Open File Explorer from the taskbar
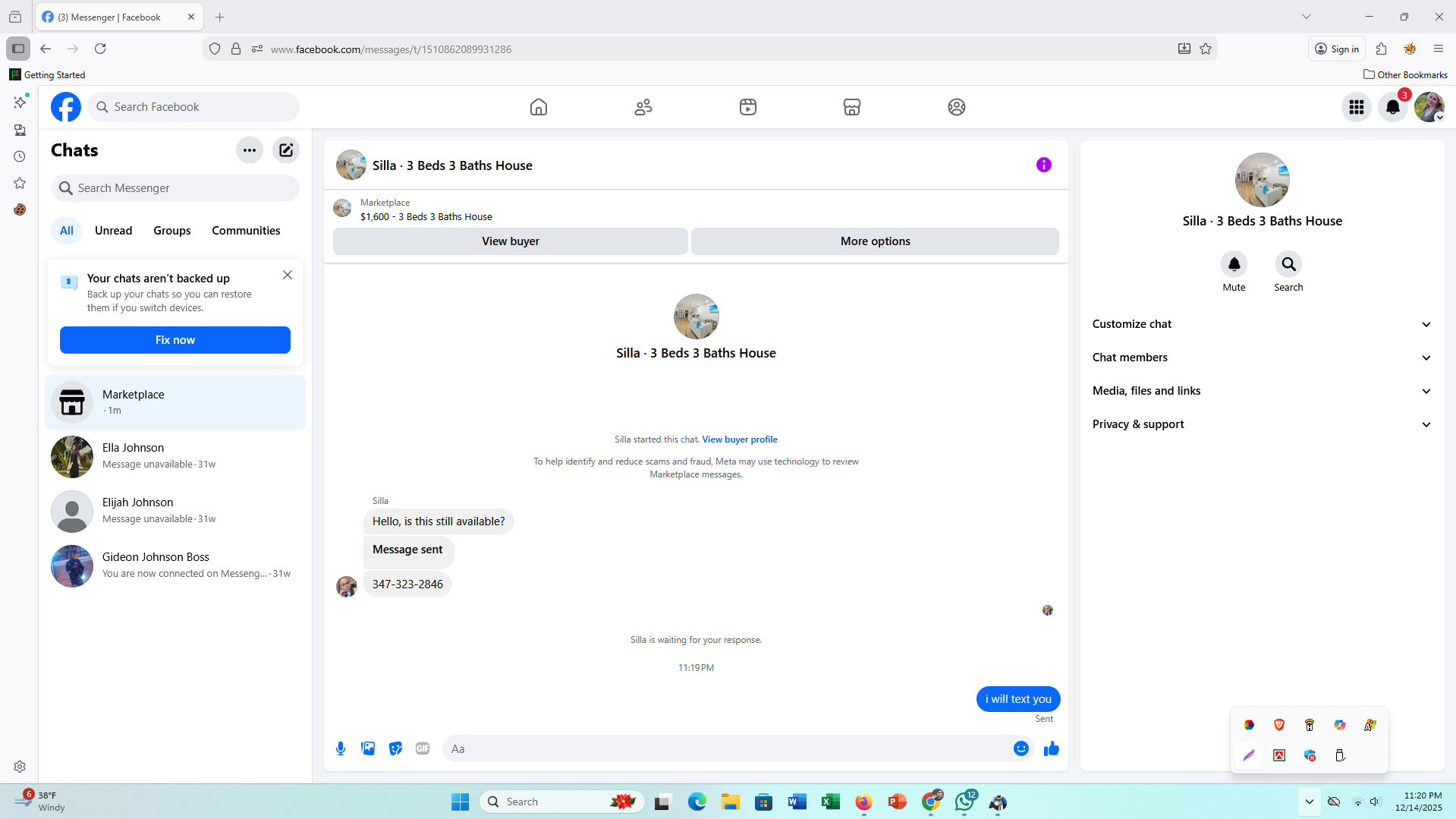The height and width of the screenshot is (819, 1456). click(x=730, y=802)
